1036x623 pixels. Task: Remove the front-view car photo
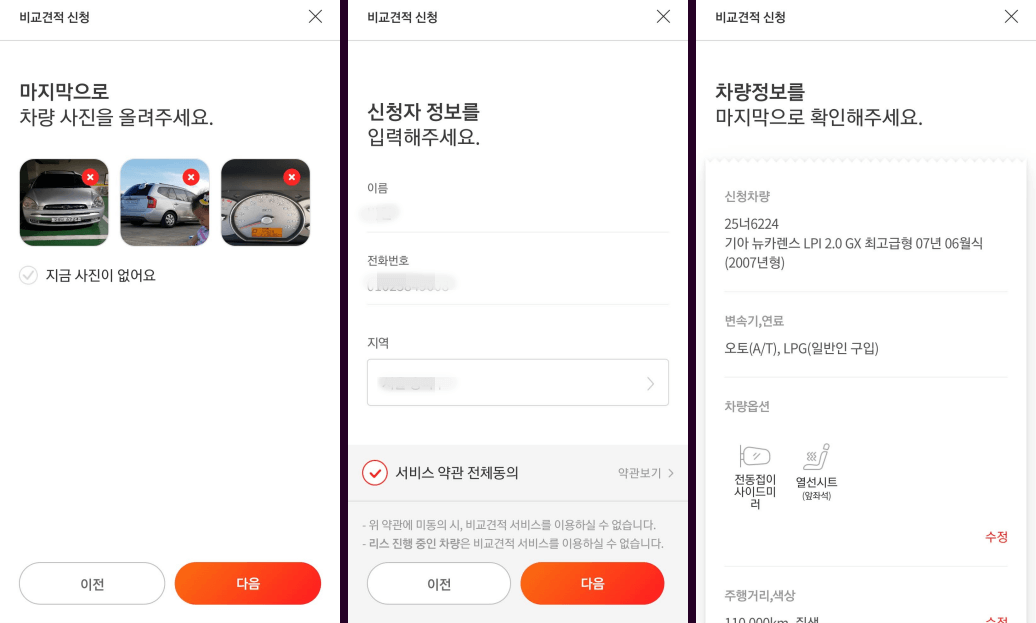[90, 177]
